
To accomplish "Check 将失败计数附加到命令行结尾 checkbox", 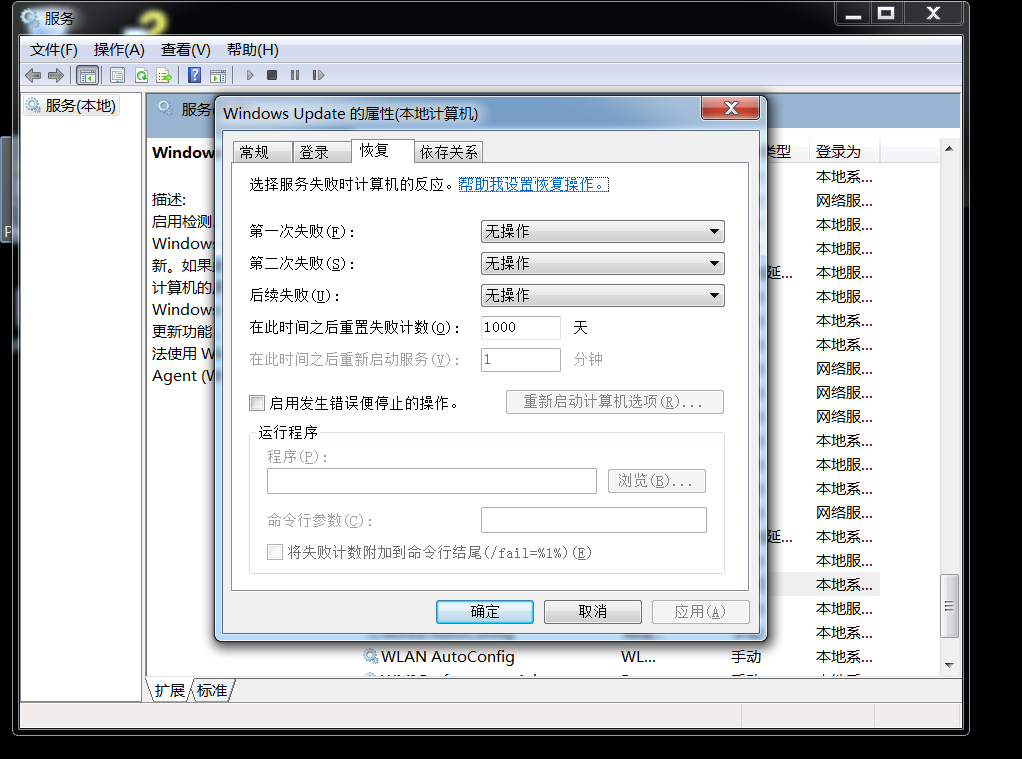I will (x=275, y=552).
